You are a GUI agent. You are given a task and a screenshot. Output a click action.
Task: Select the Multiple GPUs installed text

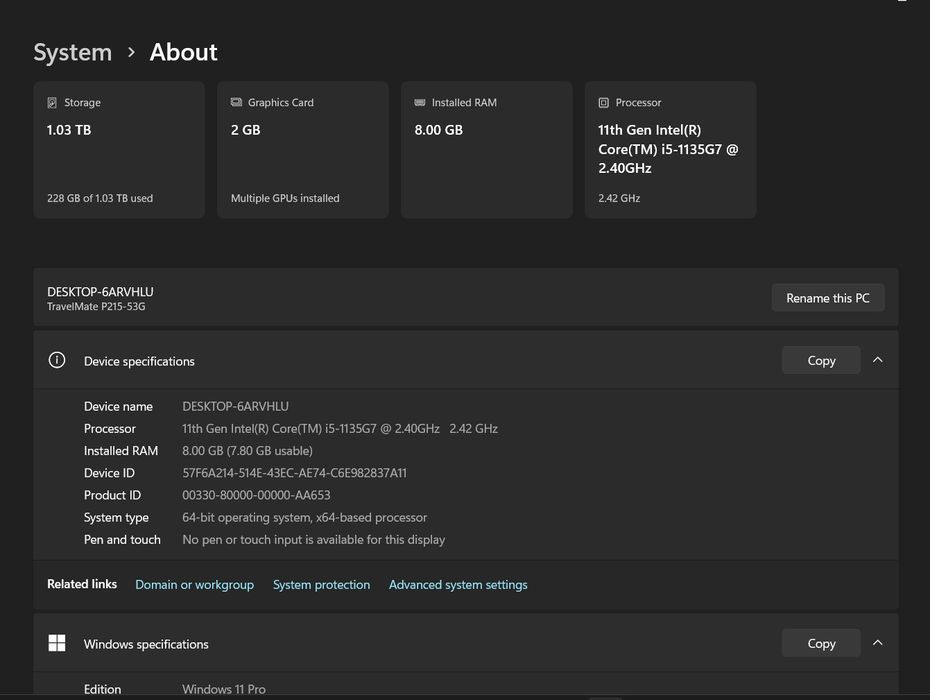coord(285,198)
